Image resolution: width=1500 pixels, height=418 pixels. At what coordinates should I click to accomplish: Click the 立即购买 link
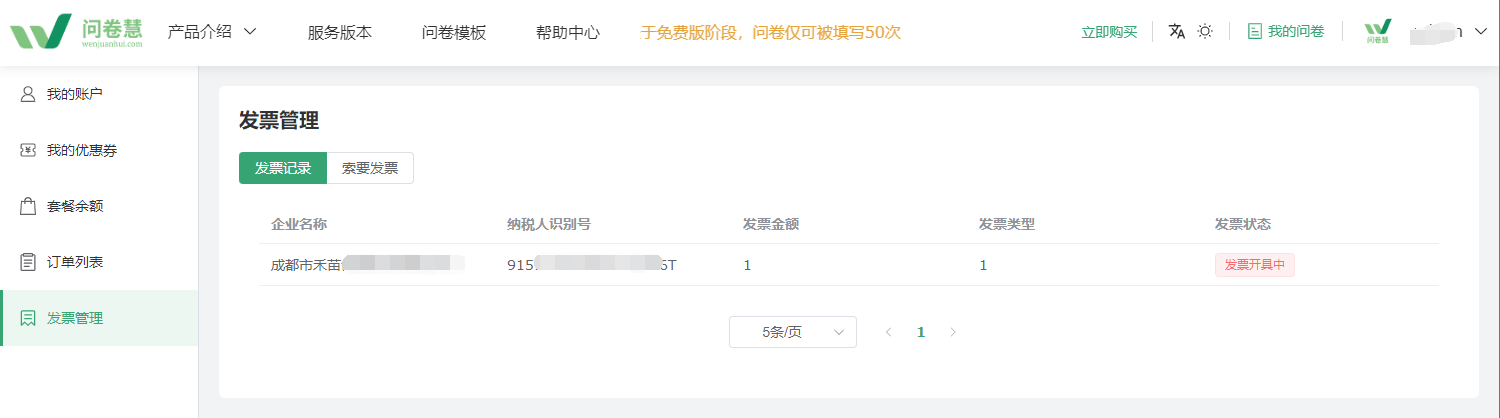click(x=1109, y=32)
